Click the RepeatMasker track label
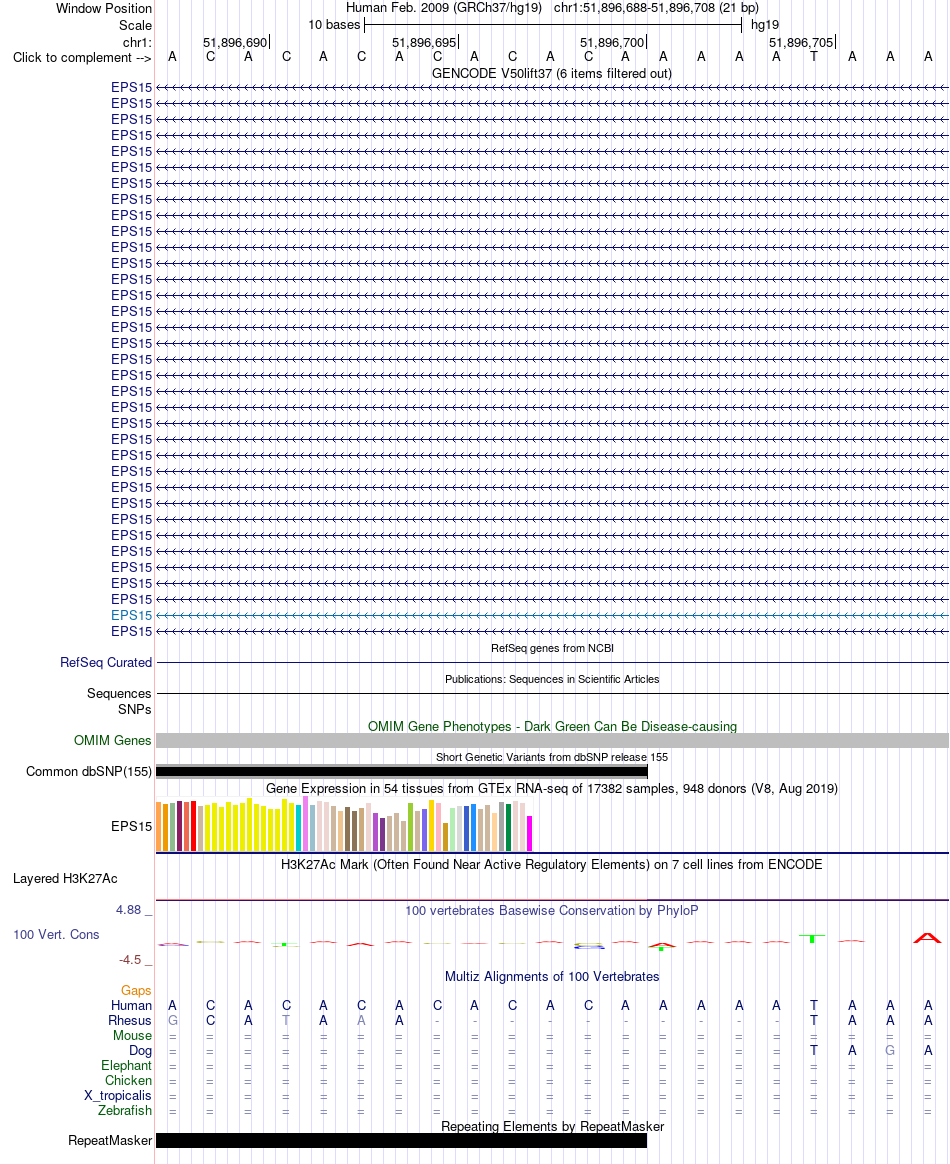The image size is (950, 1164). click(110, 1140)
